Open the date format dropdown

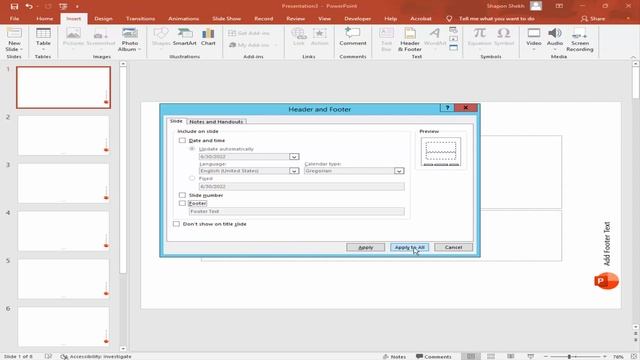pyautogui.click(x=294, y=157)
